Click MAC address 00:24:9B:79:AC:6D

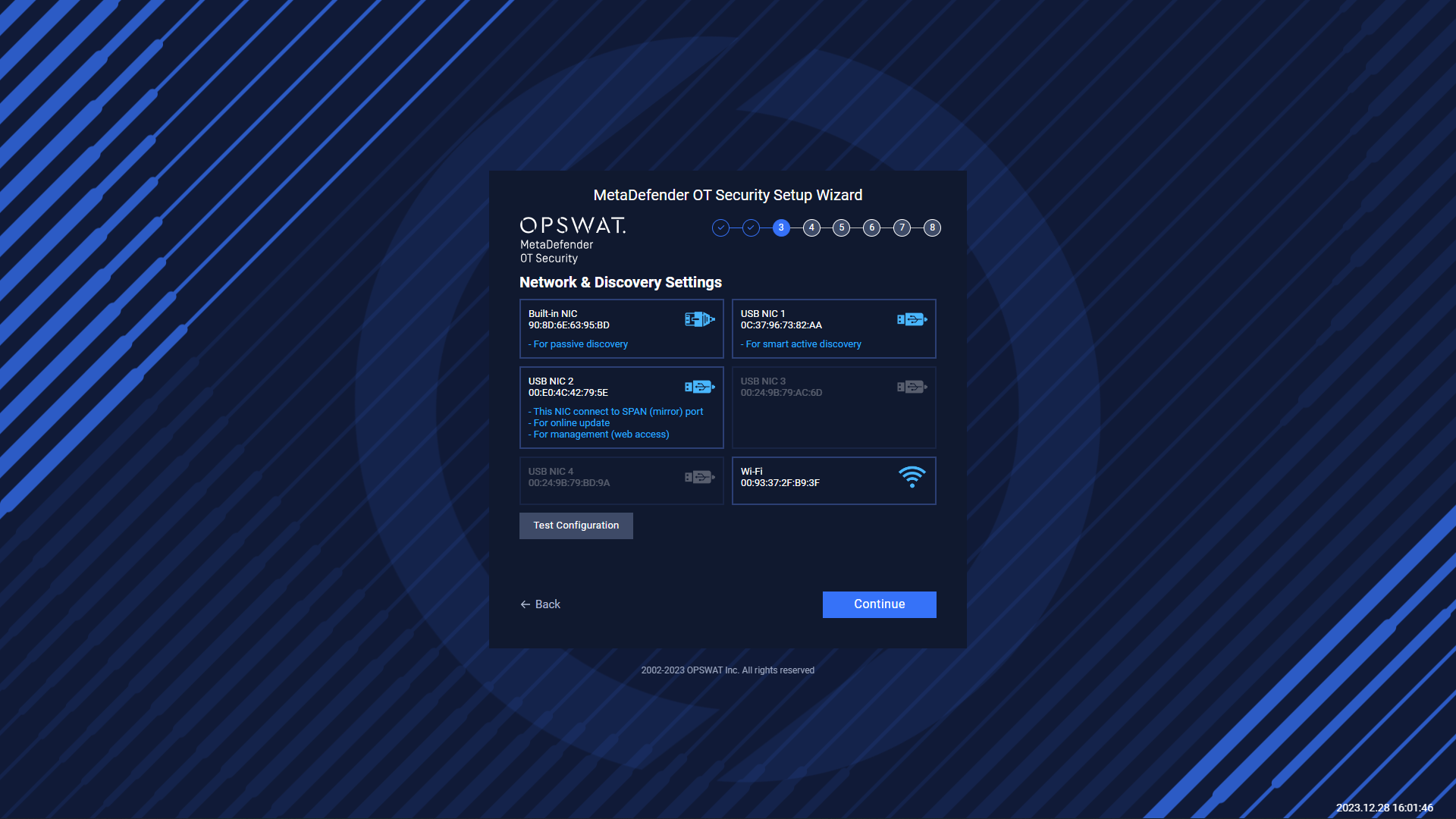tap(781, 393)
